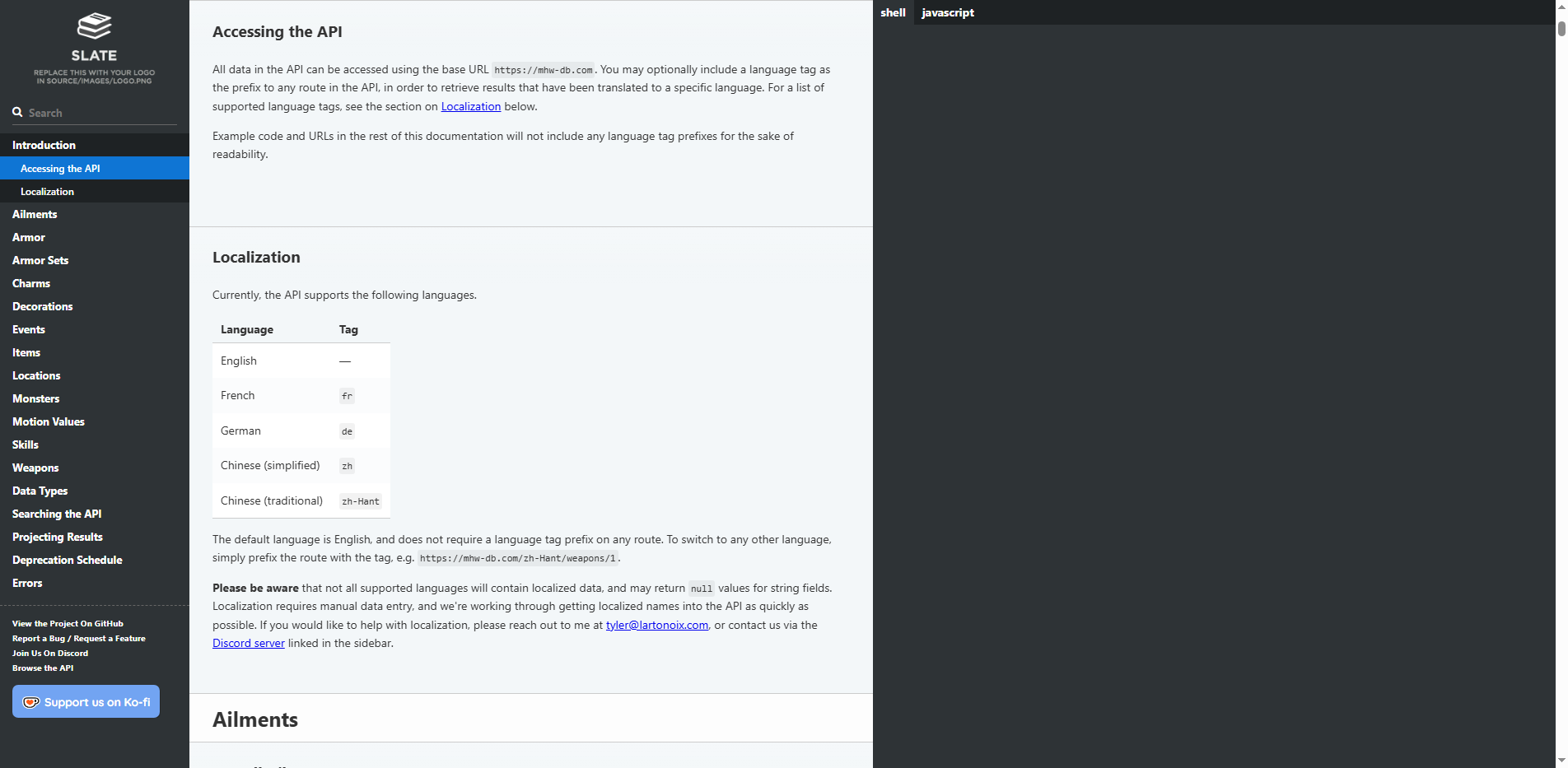Navigate to Data Types section
Viewport: 1568px width, 768px height.
[x=95, y=491]
